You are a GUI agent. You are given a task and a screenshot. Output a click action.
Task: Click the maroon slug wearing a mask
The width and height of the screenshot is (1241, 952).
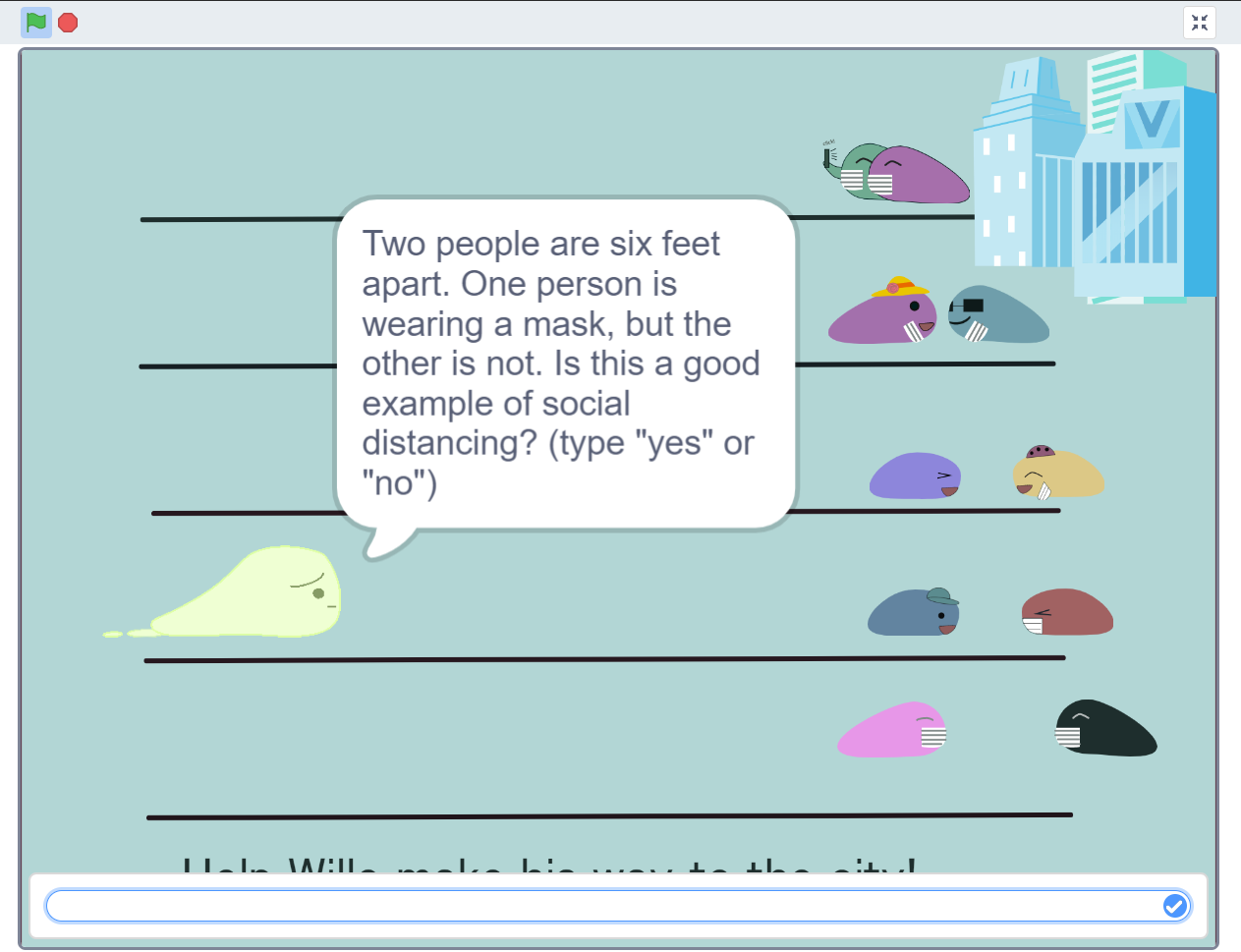point(1067,612)
